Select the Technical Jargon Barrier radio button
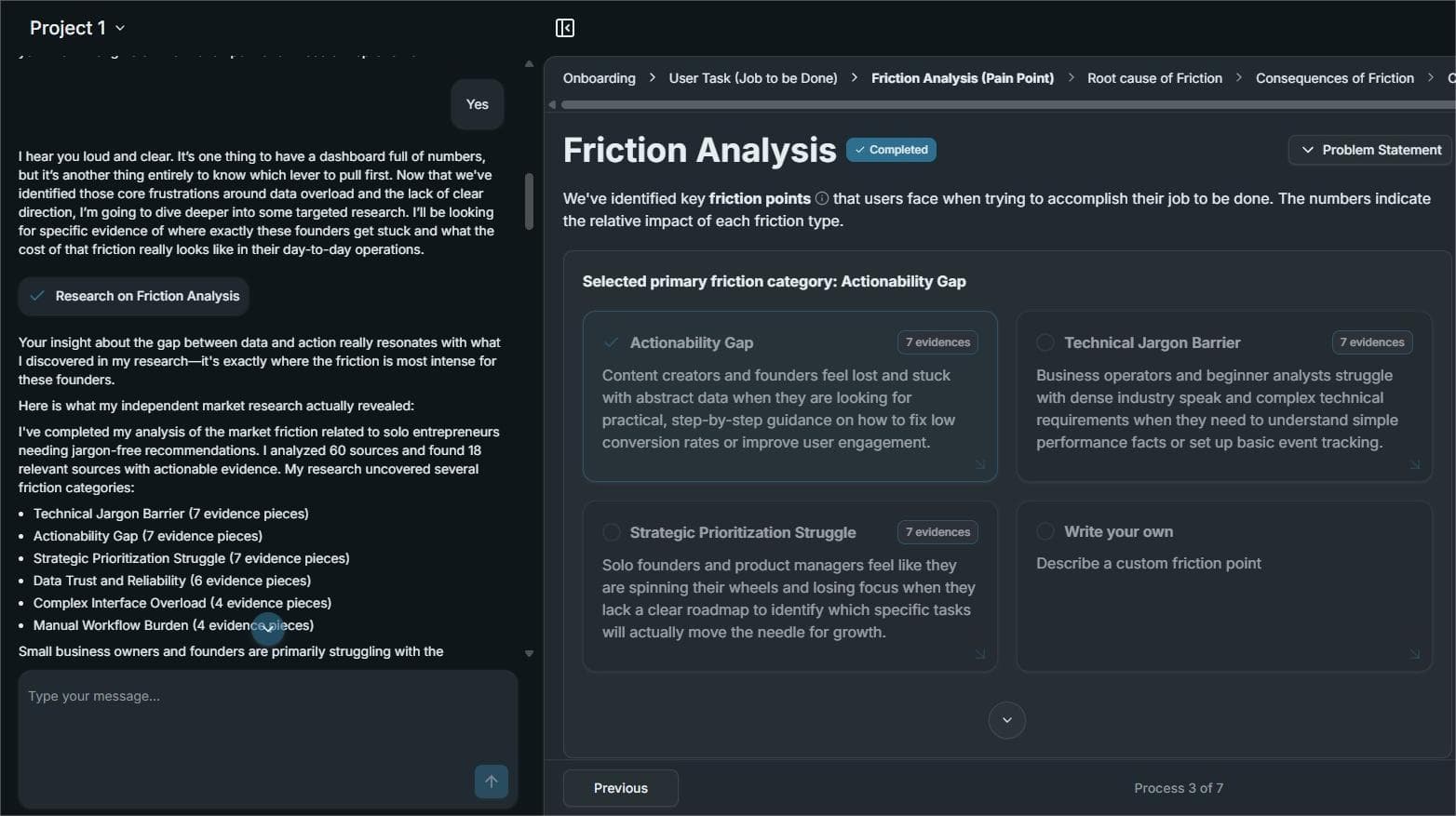1456x816 pixels. click(x=1045, y=342)
